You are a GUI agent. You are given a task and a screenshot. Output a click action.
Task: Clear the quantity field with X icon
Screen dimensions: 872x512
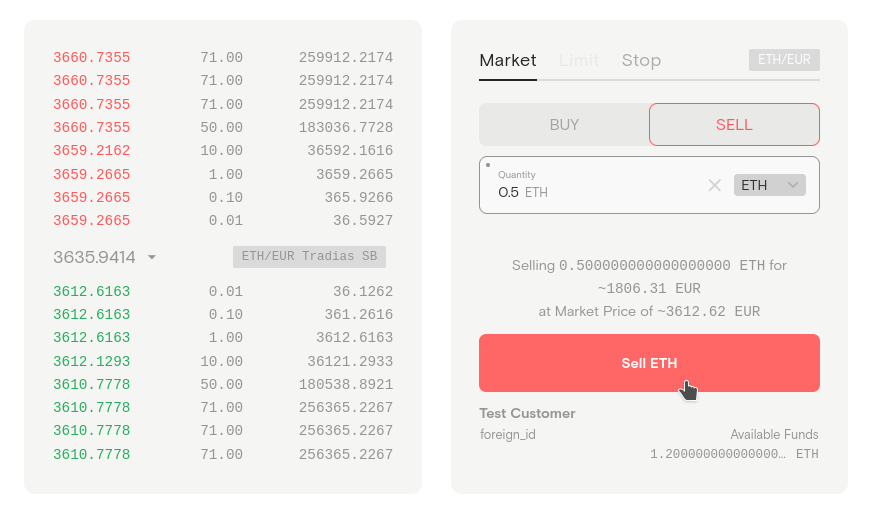tap(714, 185)
